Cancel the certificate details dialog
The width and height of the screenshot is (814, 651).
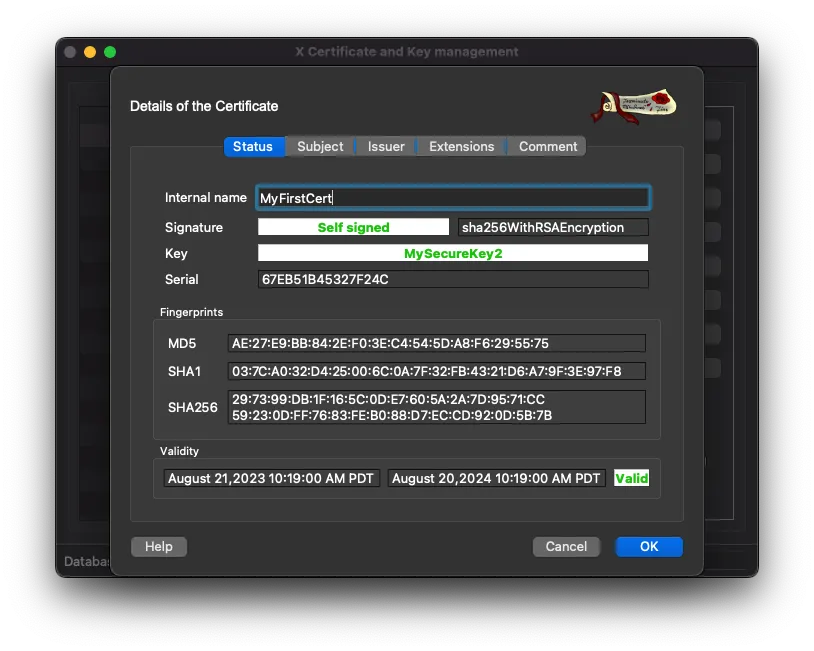pyautogui.click(x=566, y=546)
